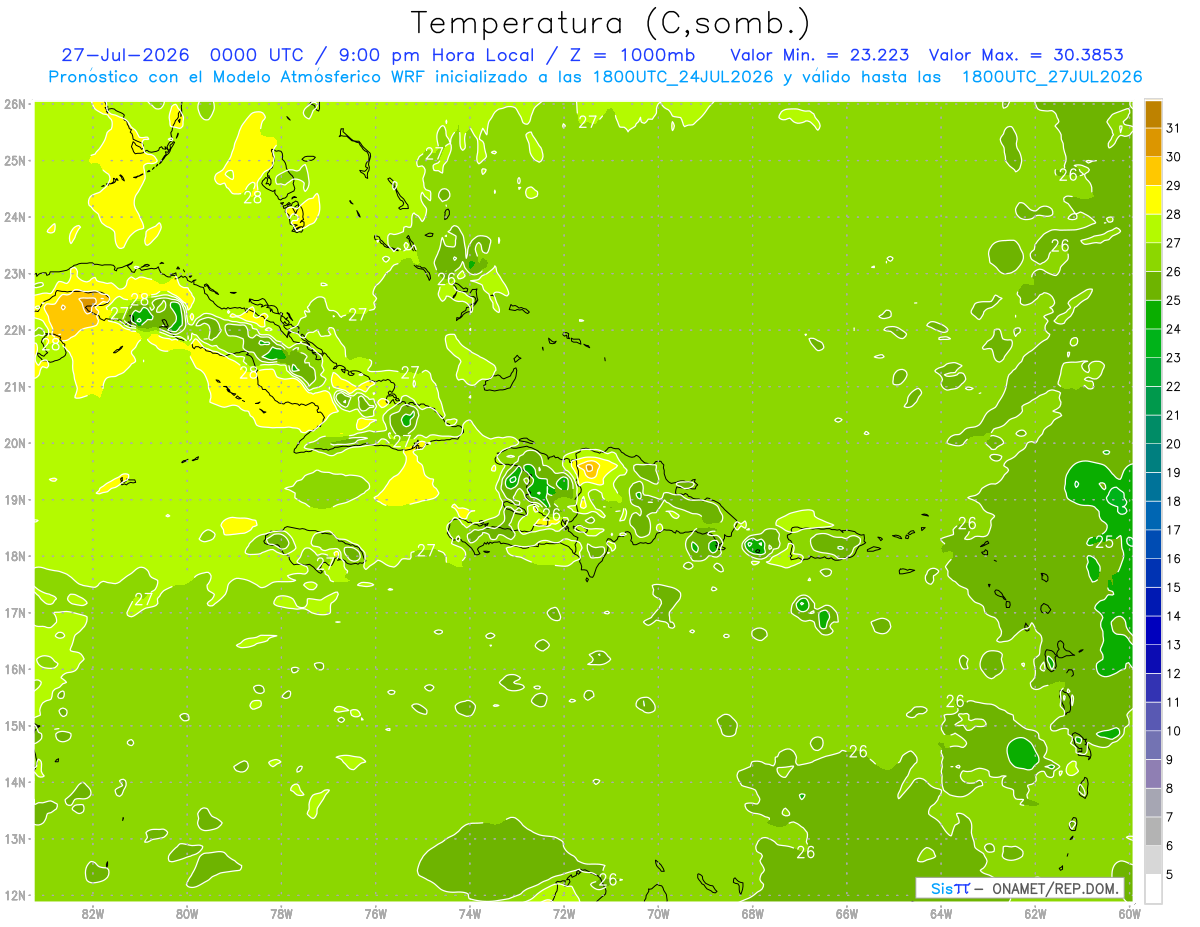Screen dimensions: 1200x927
Task: Click the "20" color scale label
Action: (x=1173, y=444)
